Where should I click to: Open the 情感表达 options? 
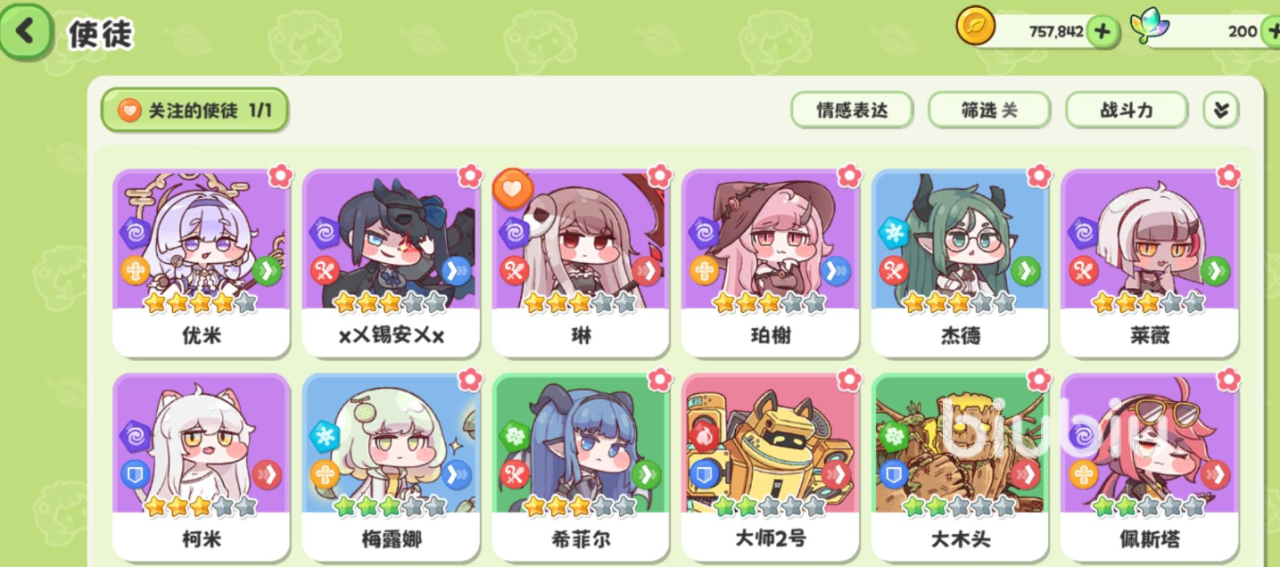pos(851,110)
